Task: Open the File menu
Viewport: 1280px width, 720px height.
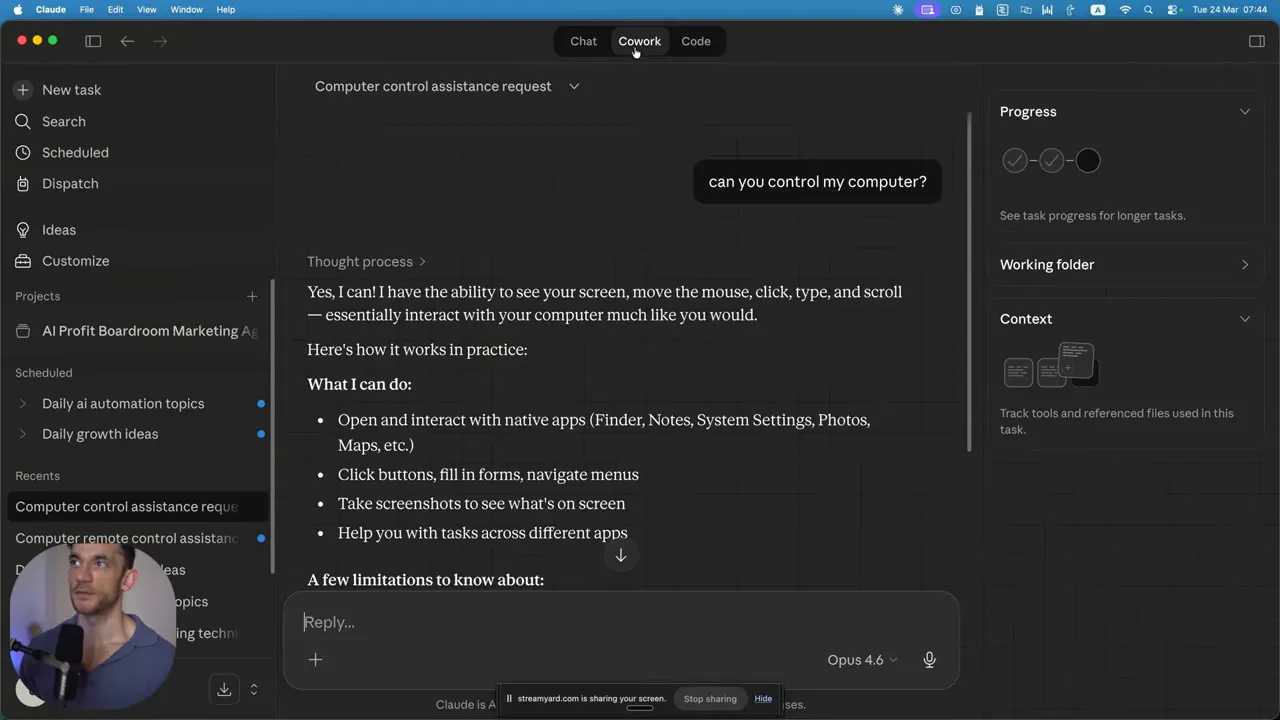Action: click(87, 10)
